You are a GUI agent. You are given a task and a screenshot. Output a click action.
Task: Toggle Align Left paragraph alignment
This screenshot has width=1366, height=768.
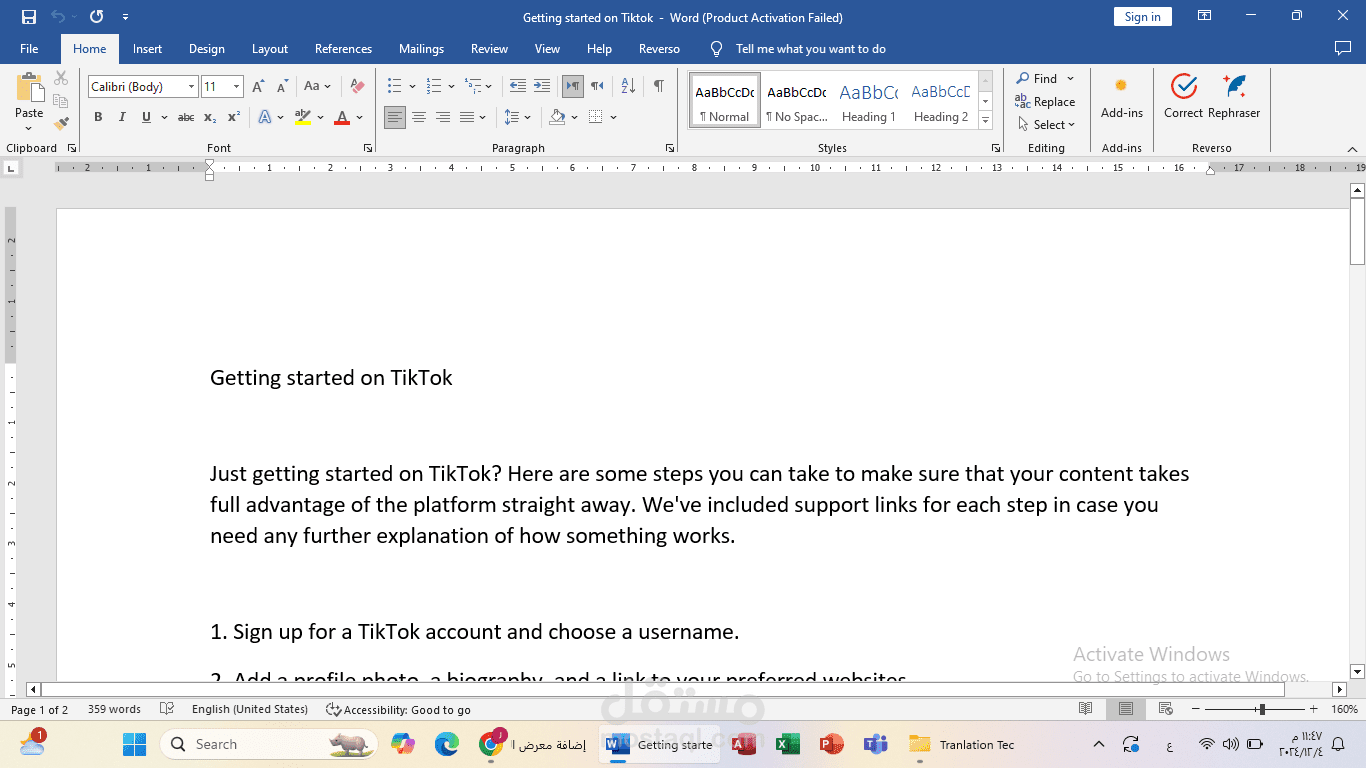coord(395,117)
